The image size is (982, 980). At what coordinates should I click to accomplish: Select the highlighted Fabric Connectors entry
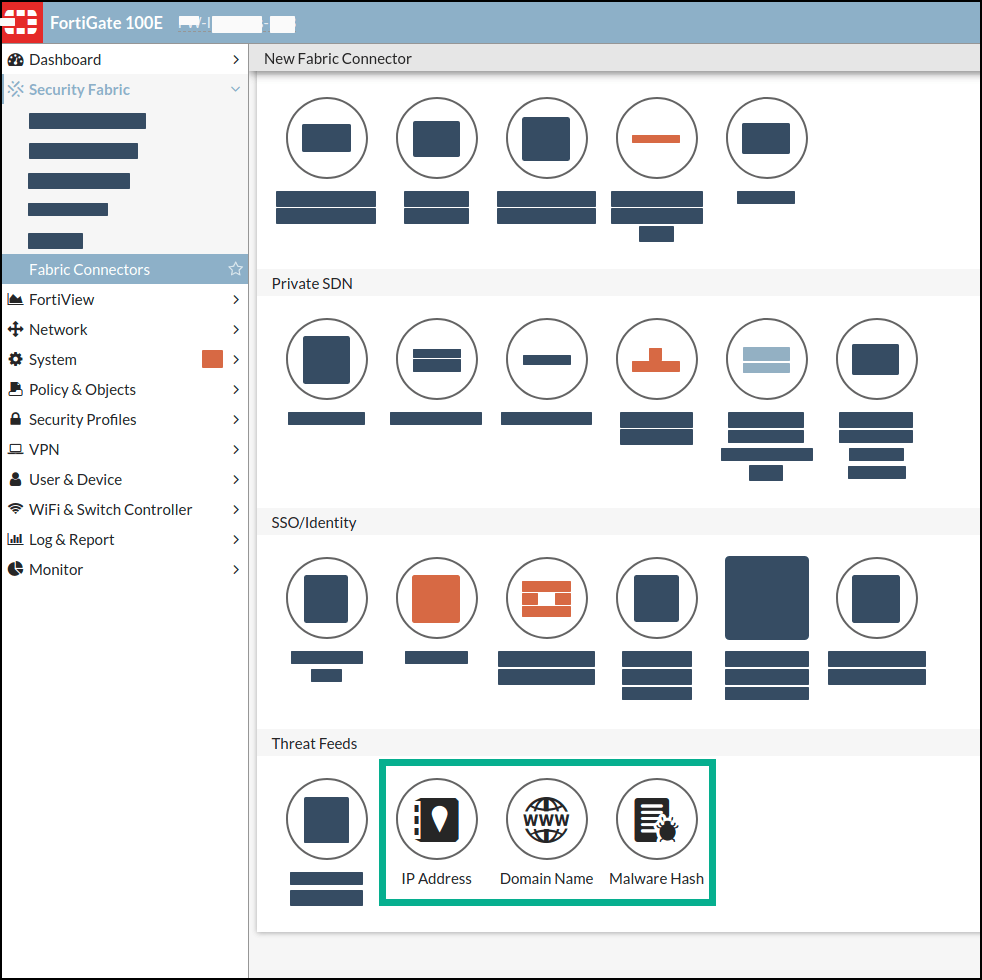[89, 270]
